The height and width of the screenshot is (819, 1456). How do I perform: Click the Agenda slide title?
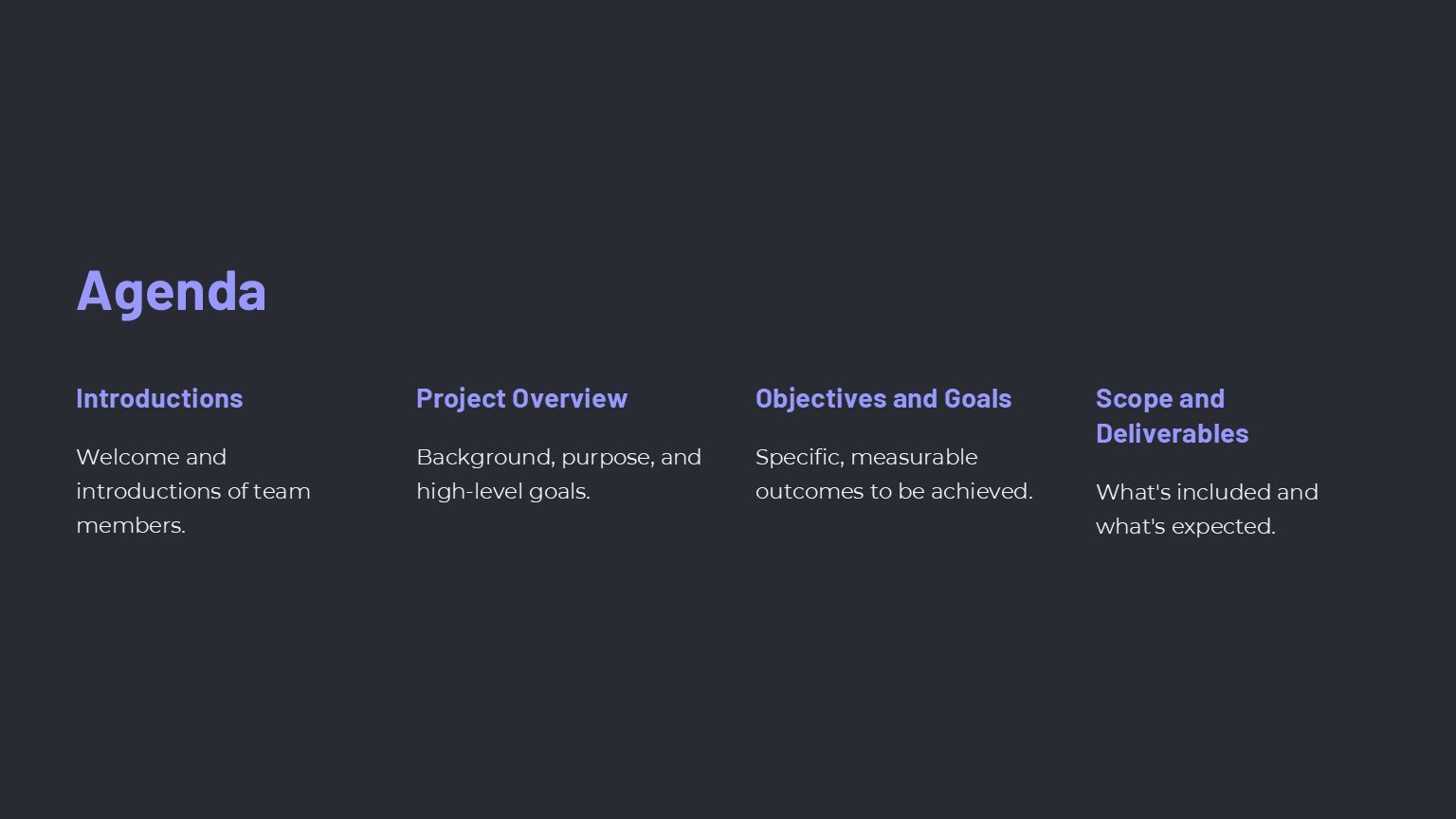pyautogui.click(x=171, y=290)
